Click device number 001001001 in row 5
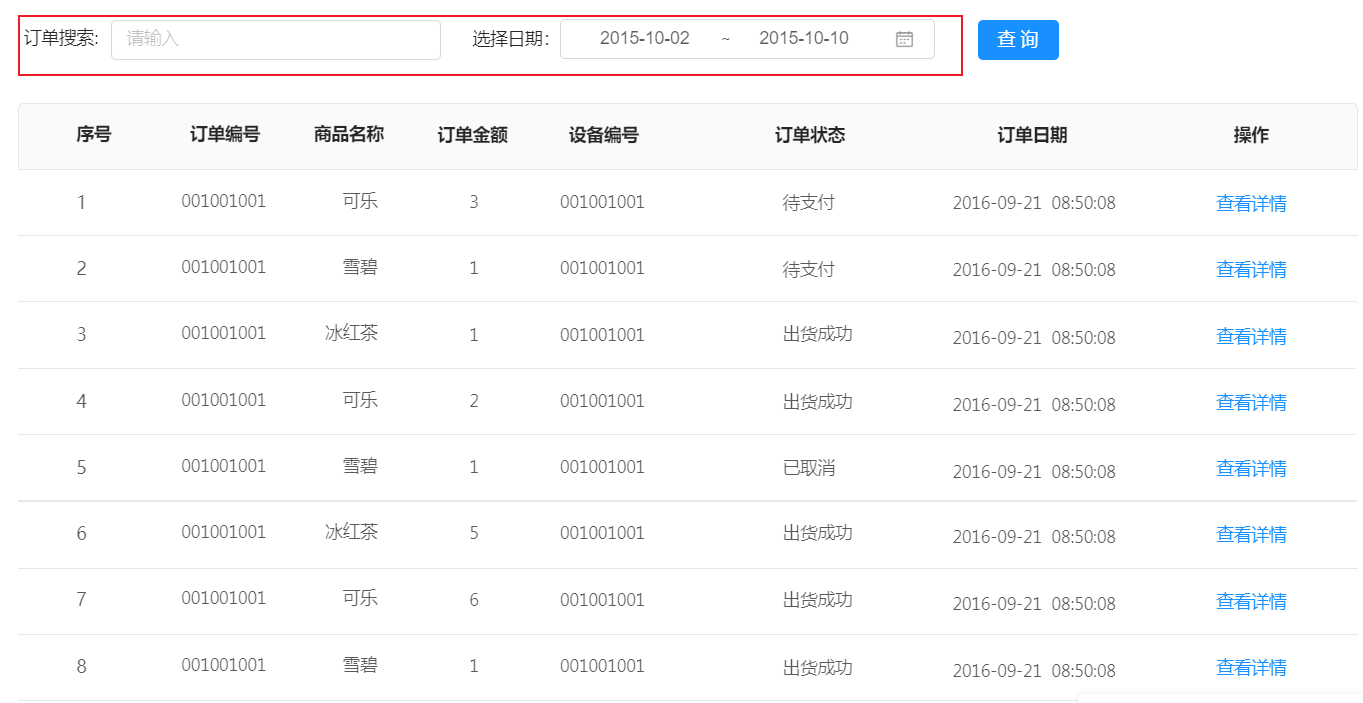 (602, 467)
